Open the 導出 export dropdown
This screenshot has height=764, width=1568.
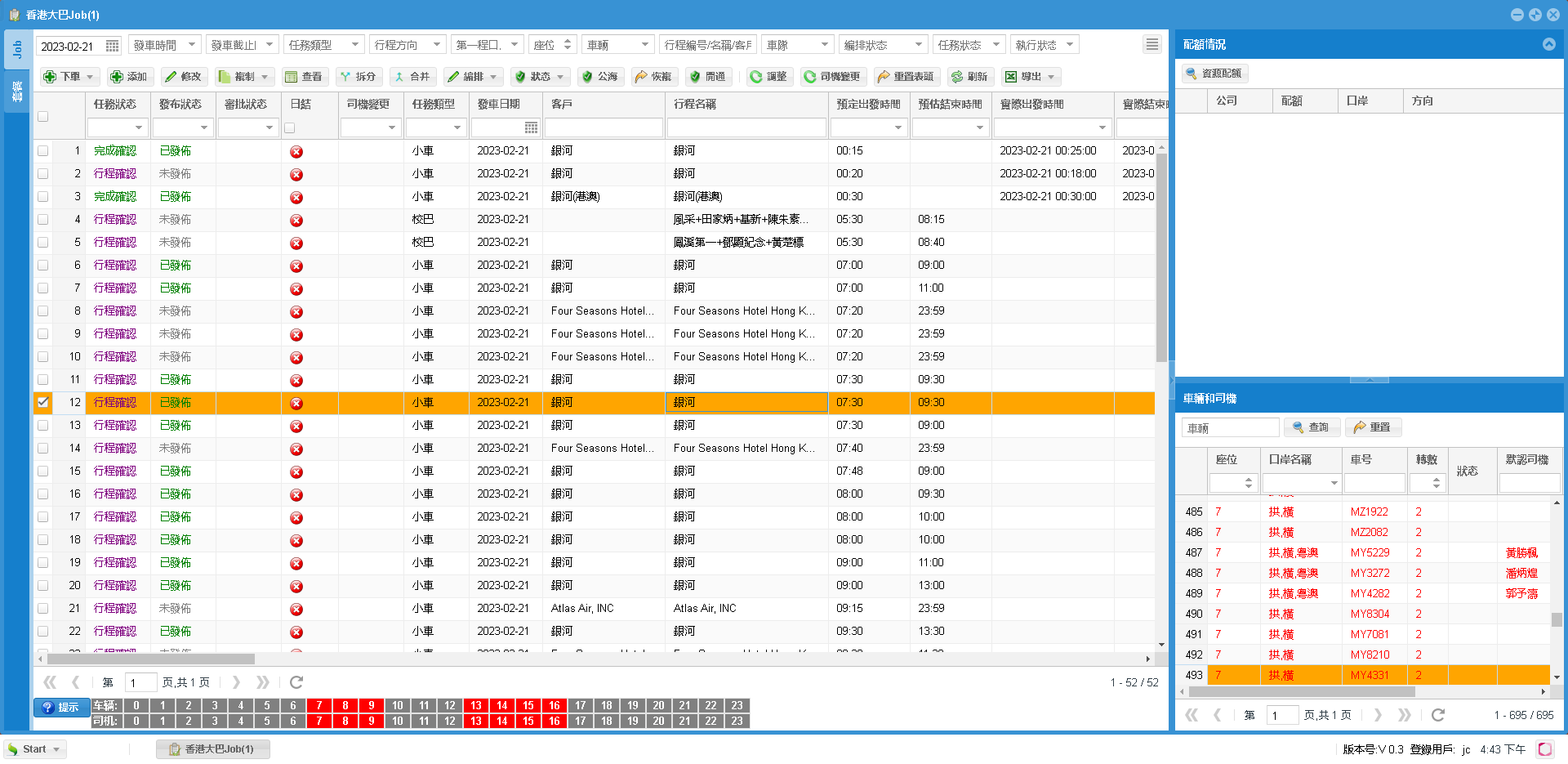1031,77
